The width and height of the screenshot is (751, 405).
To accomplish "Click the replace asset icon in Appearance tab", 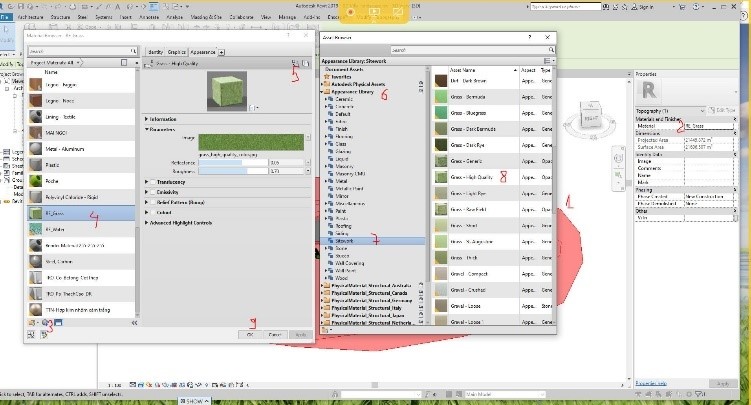I will (x=293, y=63).
